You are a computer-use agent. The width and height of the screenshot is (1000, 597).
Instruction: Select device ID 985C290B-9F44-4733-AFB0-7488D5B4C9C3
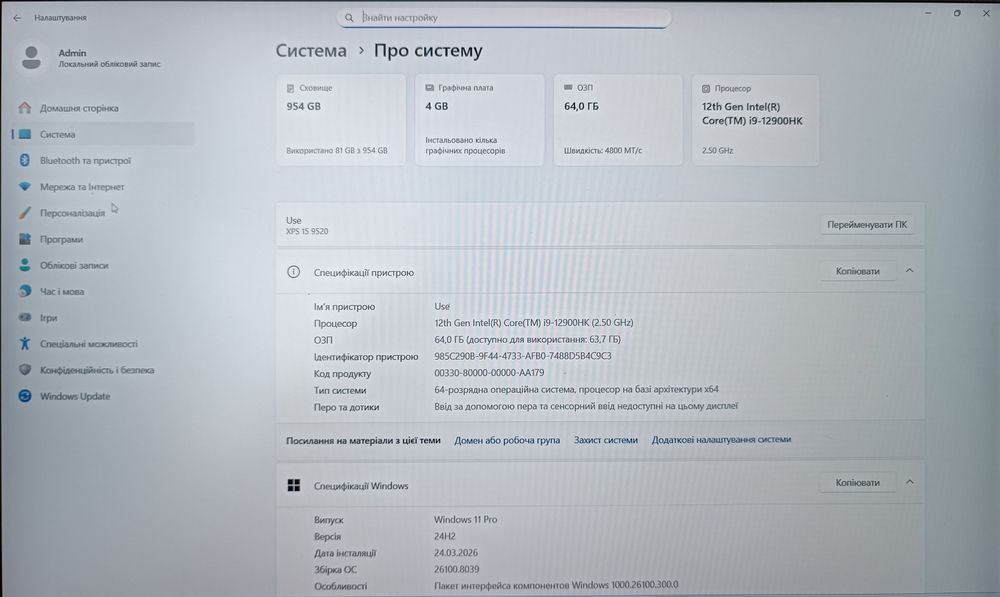pos(522,356)
